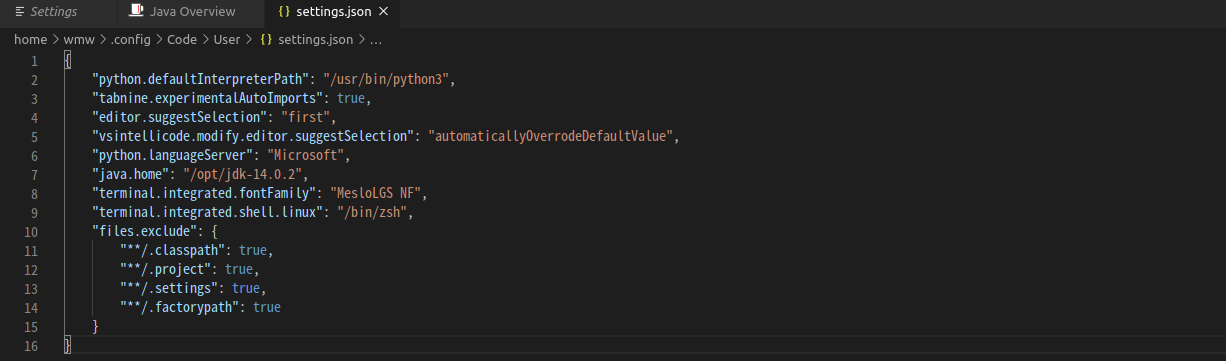Click the braces icon in breadcrumb

click(266, 40)
